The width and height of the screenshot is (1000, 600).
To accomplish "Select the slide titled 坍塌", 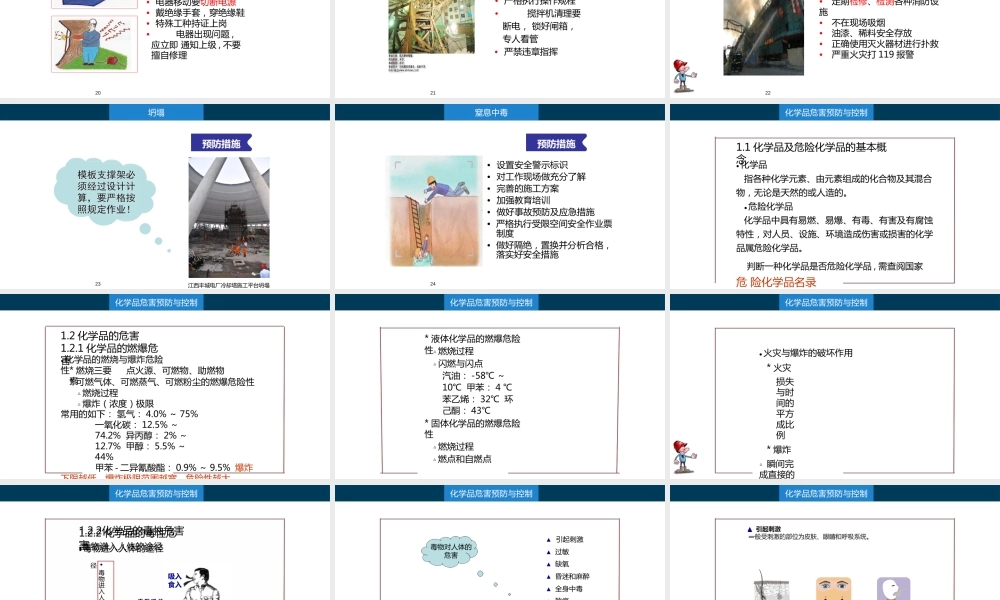I will pyautogui.click(x=165, y=196).
